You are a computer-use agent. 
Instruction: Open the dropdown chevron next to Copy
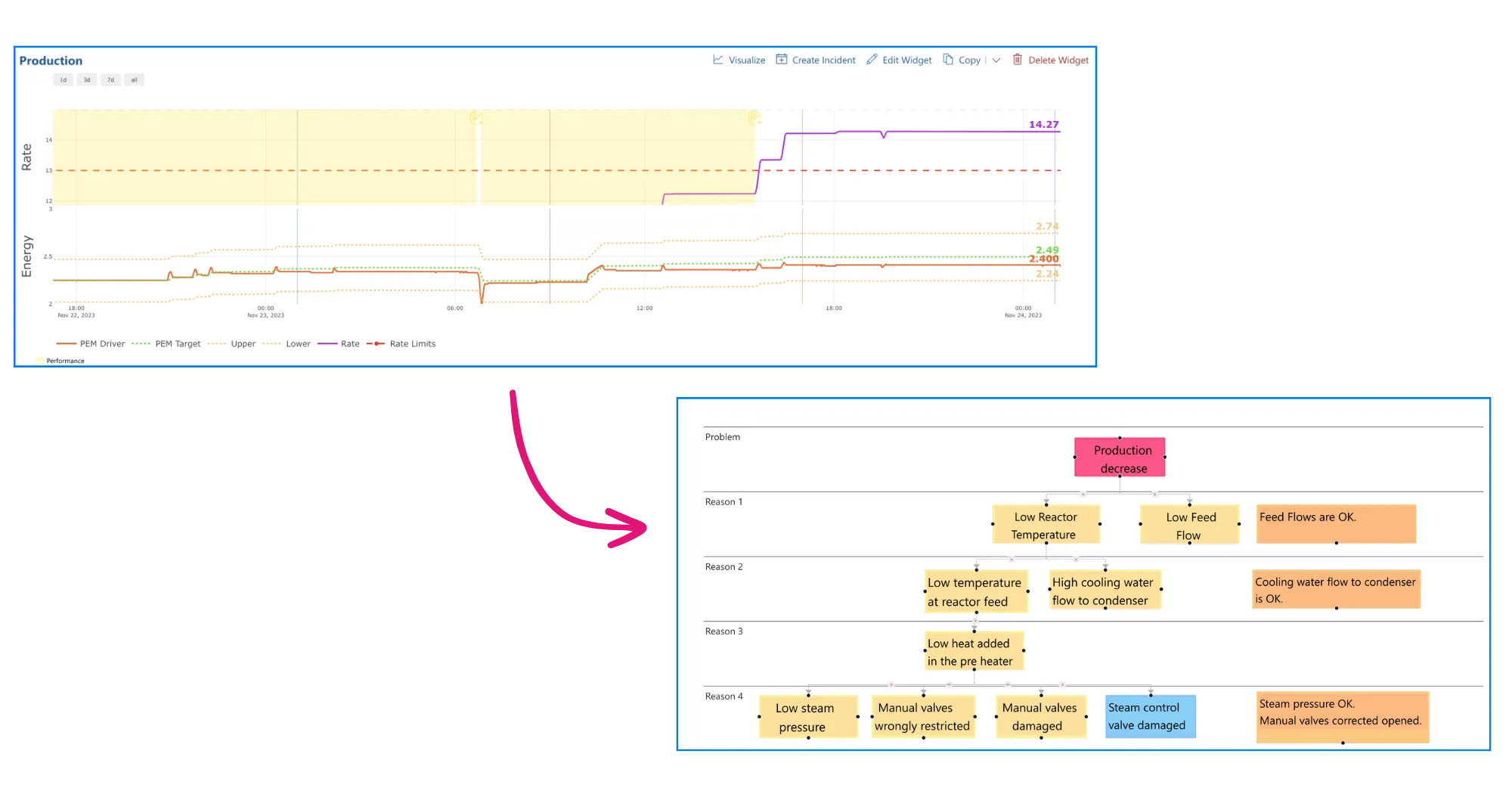pos(996,60)
